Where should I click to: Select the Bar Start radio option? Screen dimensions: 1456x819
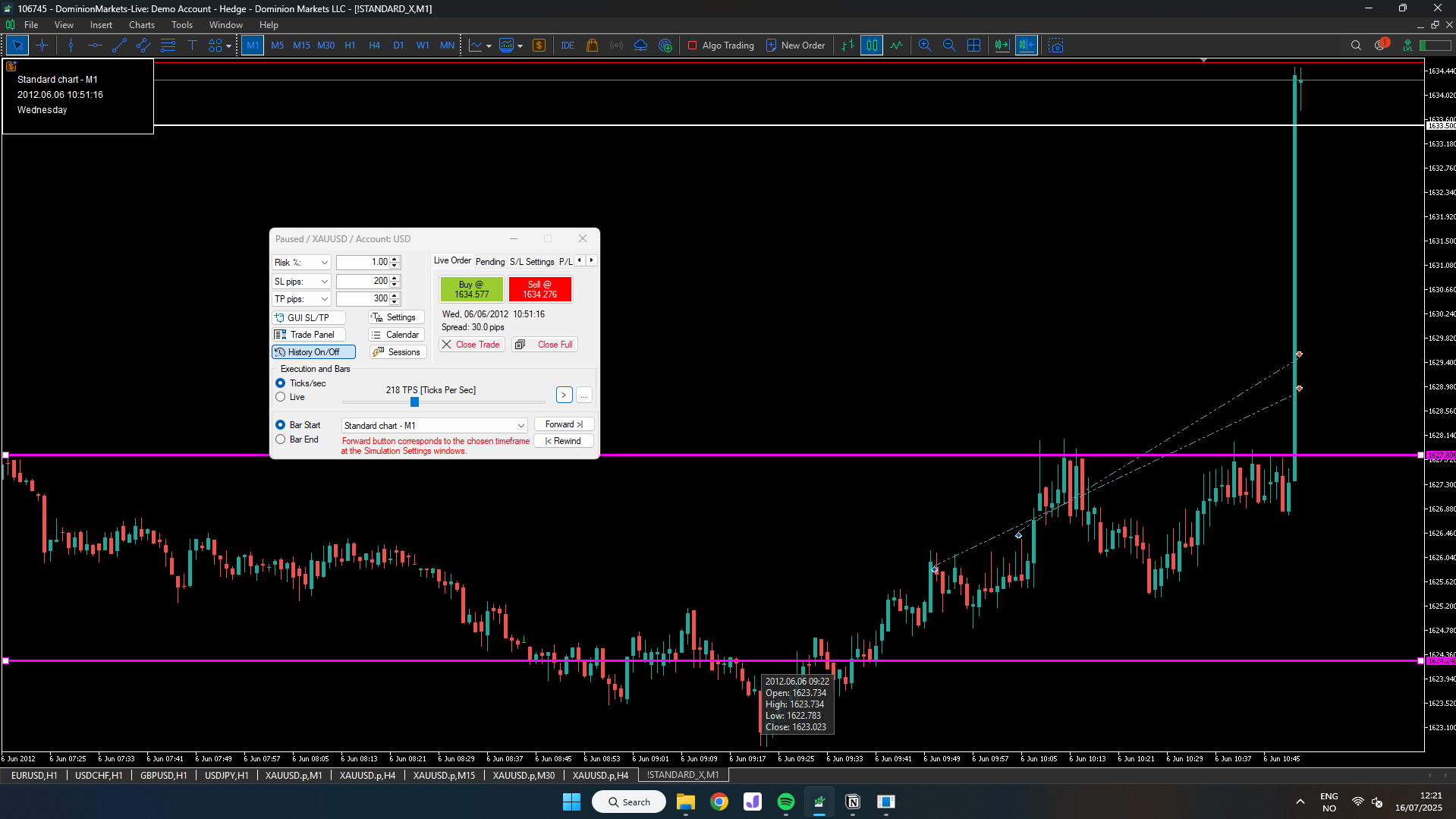click(281, 425)
